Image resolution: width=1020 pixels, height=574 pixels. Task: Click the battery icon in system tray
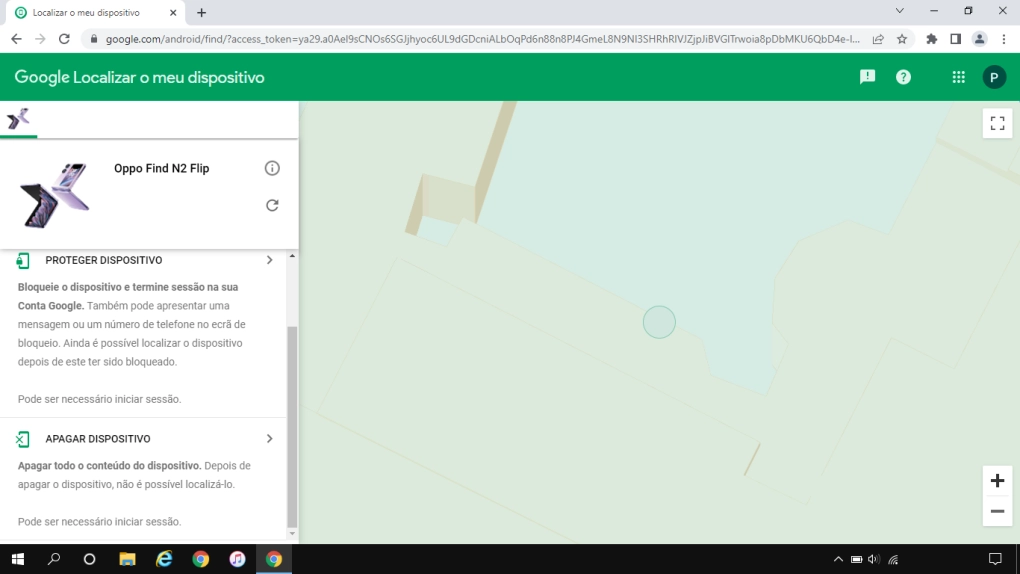click(856, 559)
